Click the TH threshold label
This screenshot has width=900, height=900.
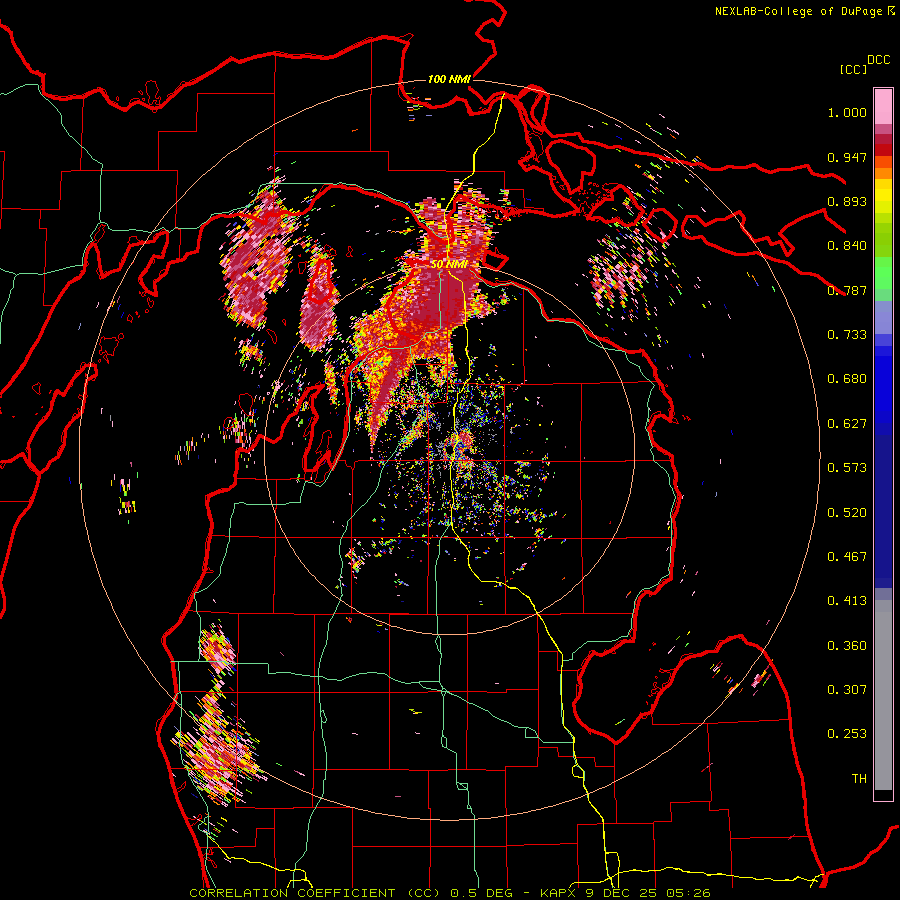(859, 779)
